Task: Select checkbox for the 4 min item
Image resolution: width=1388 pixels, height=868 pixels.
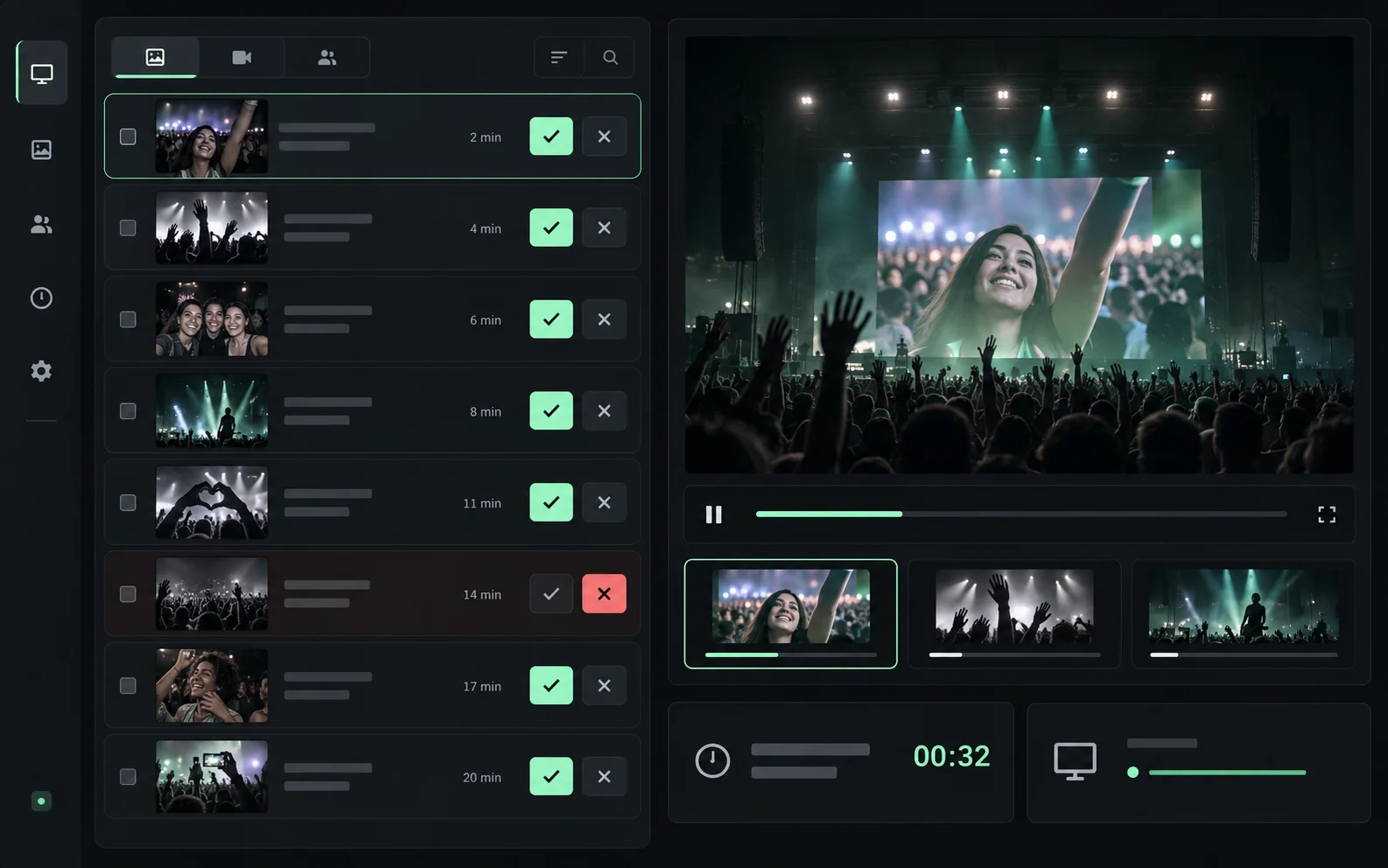Action: [x=128, y=227]
